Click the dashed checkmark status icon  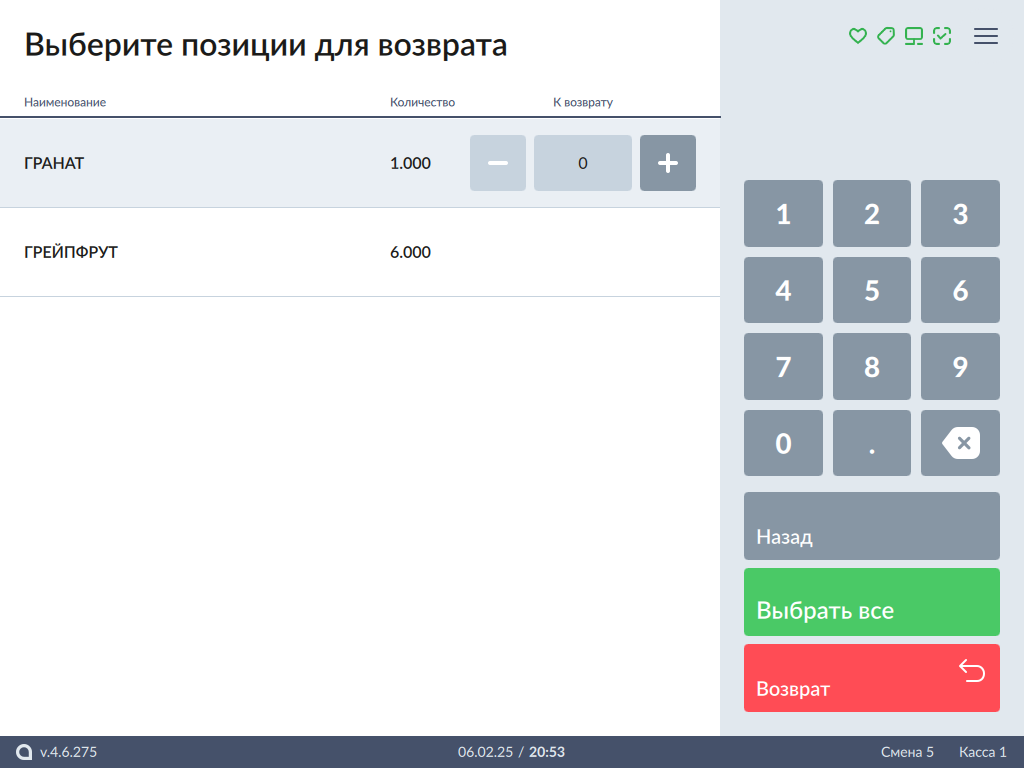pyautogui.click(x=941, y=37)
